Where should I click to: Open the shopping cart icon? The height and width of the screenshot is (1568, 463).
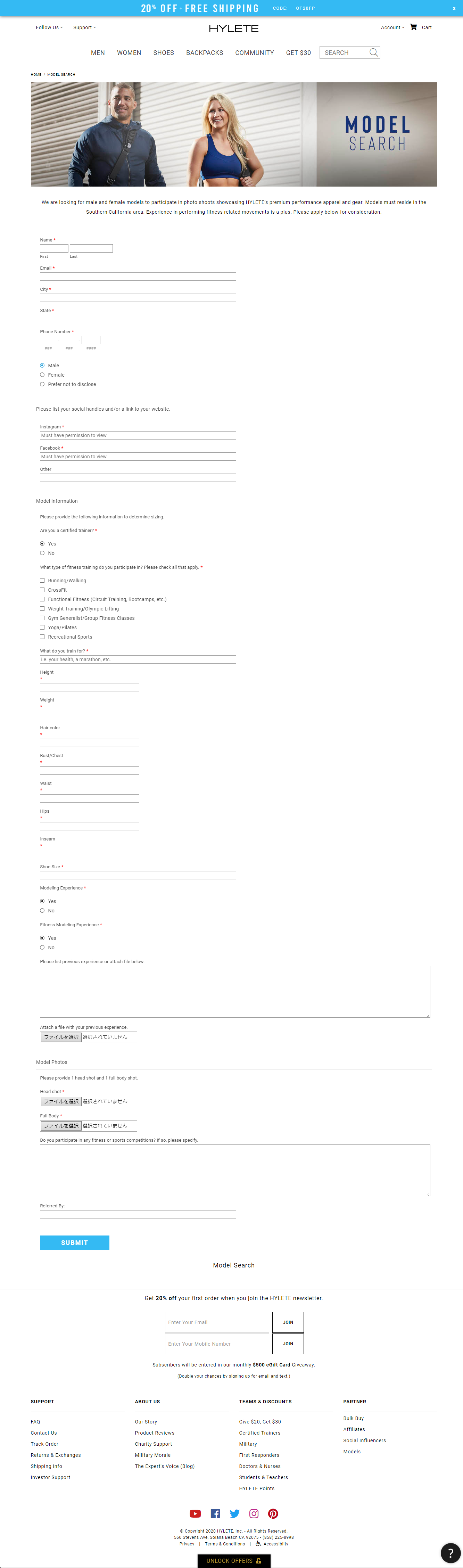click(413, 27)
